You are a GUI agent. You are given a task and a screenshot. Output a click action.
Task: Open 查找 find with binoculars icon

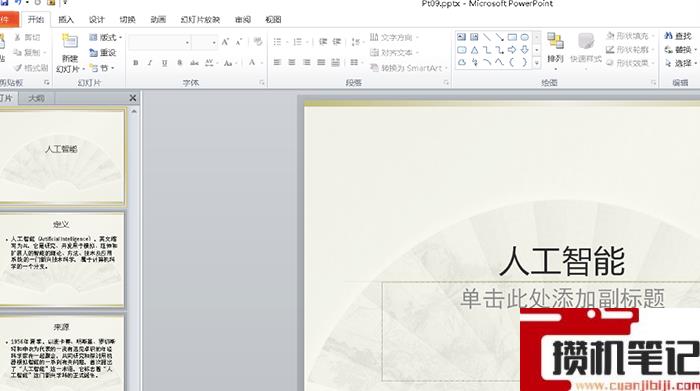pyautogui.click(x=678, y=36)
